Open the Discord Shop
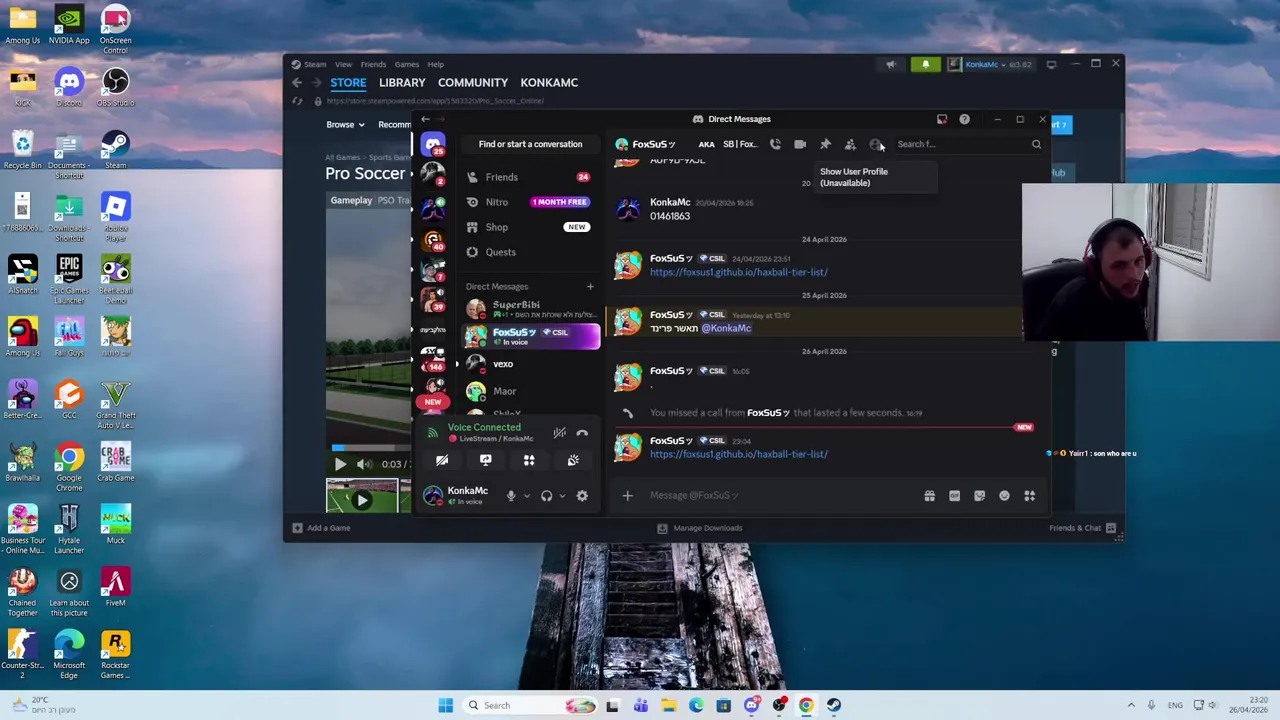 coord(530,227)
